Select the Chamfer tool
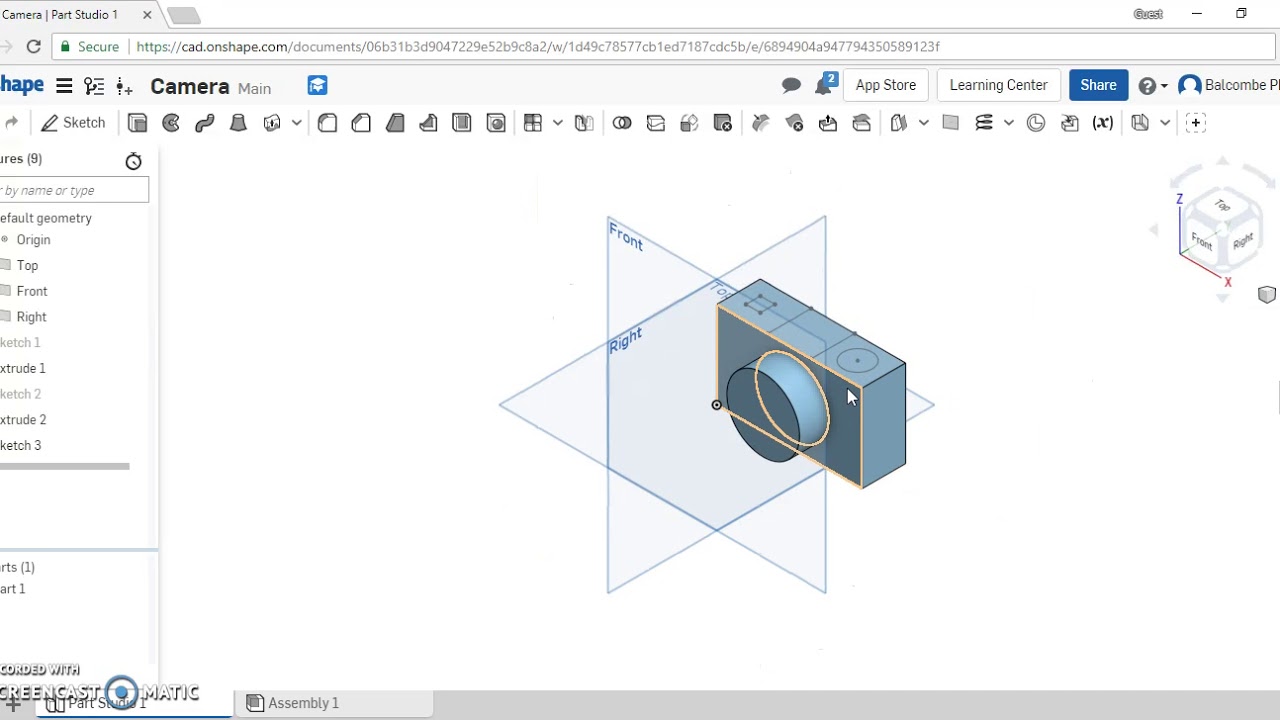The width and height of the screenshot is (1280, 720). click(x=361, y=123)
